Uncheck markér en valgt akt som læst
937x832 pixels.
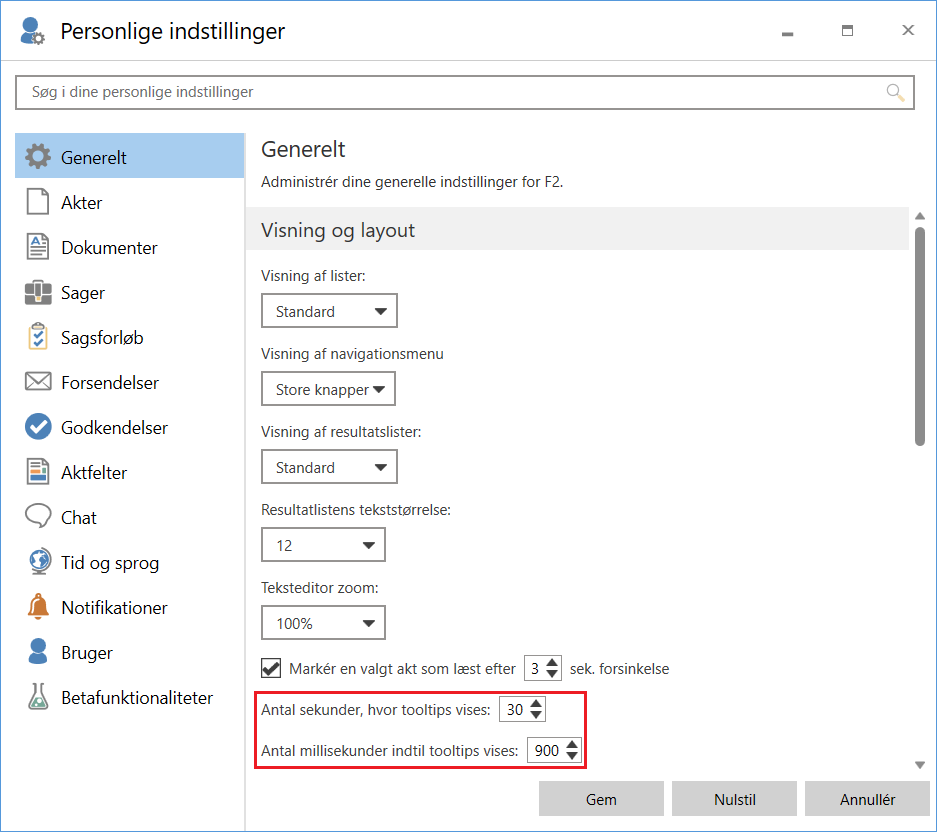(x=269, y=667)
